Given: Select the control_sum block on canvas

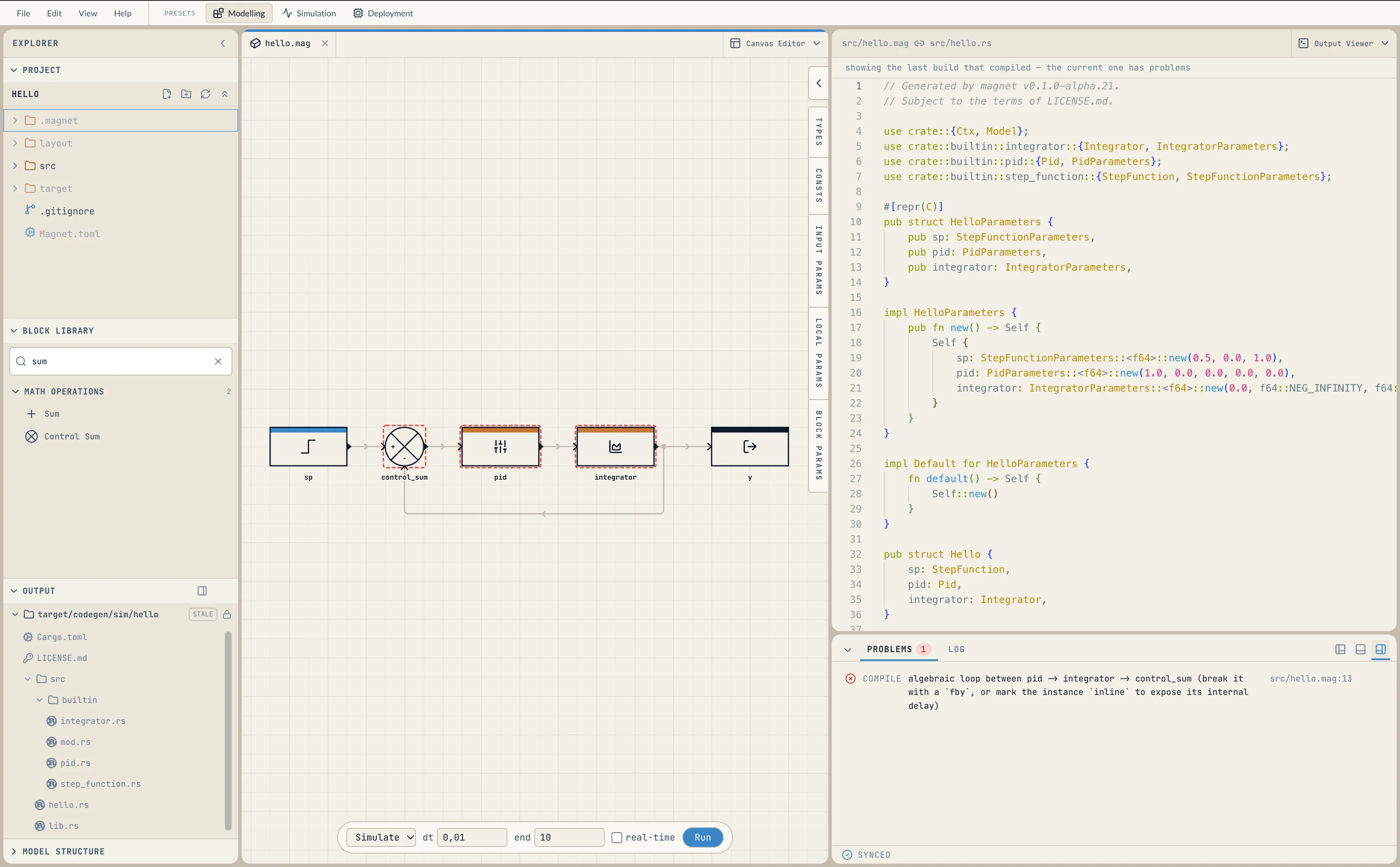Looking at the screenshot, I should tap(405, 446).
